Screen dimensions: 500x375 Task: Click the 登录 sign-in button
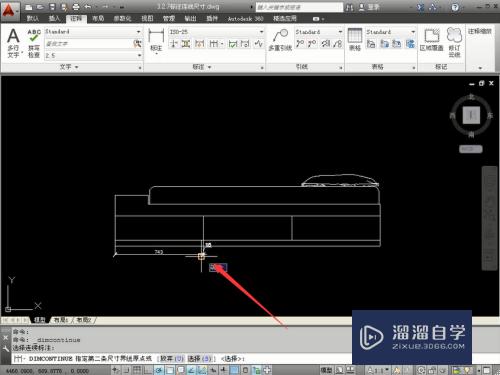point(369,7)
